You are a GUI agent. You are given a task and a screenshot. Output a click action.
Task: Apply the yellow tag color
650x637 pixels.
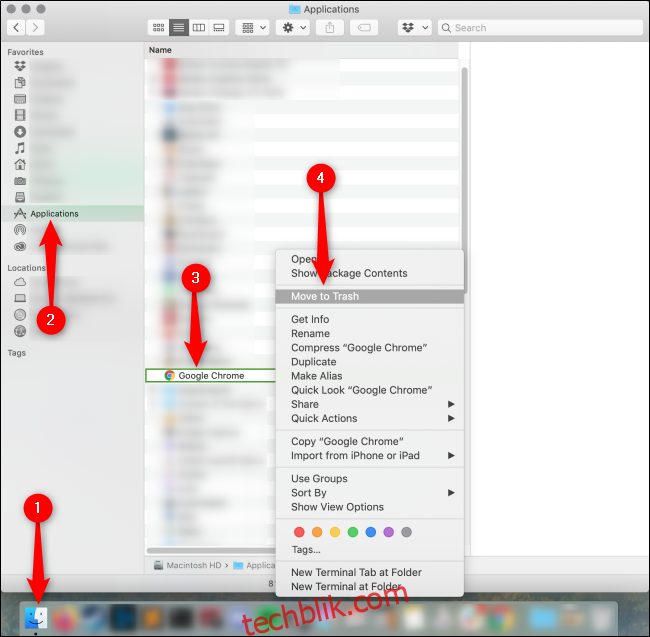pos(335,532)
